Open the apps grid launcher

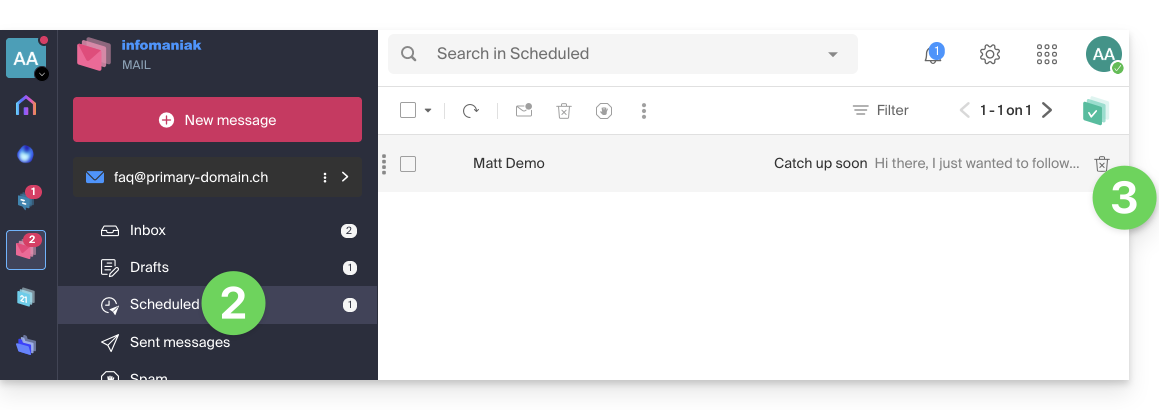coord(1047,55)
